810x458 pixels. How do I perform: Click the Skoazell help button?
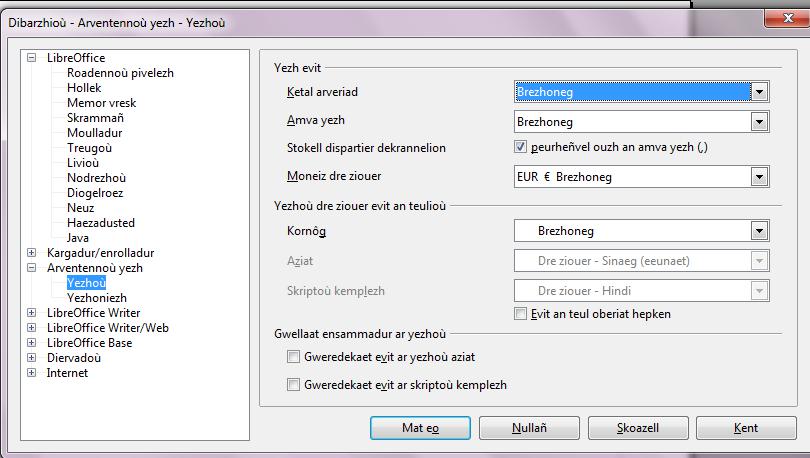pyautogui.click(x=637, y=428)
